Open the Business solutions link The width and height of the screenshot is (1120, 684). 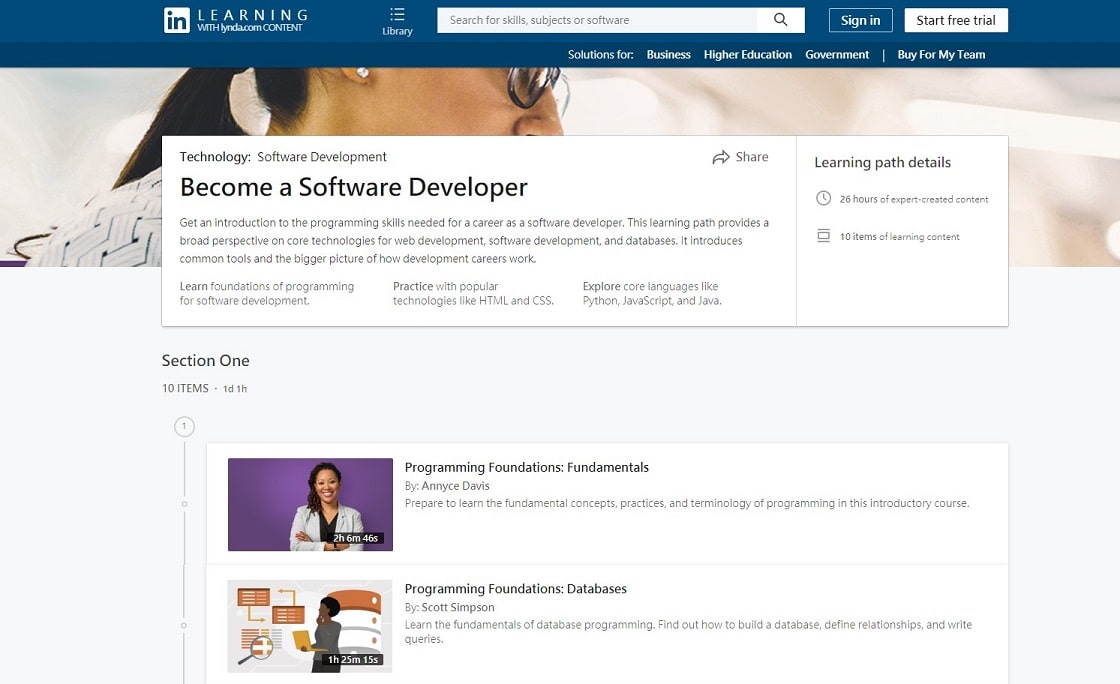[x=668, y=55]
